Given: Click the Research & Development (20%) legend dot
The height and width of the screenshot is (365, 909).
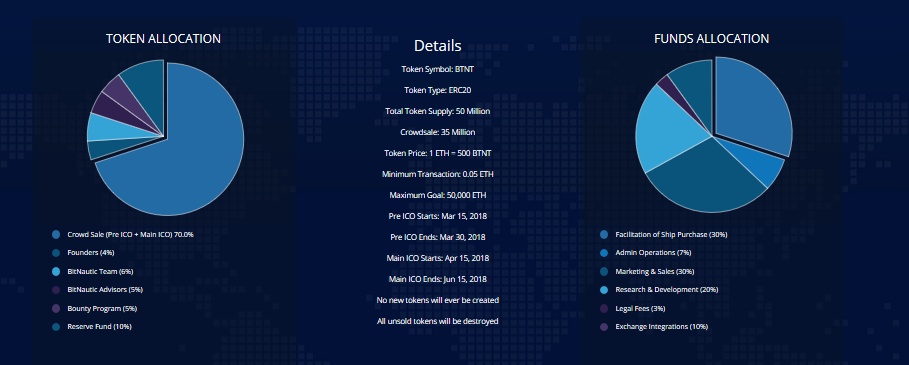Looking at the screenshot, I should [x=604, y=290].
